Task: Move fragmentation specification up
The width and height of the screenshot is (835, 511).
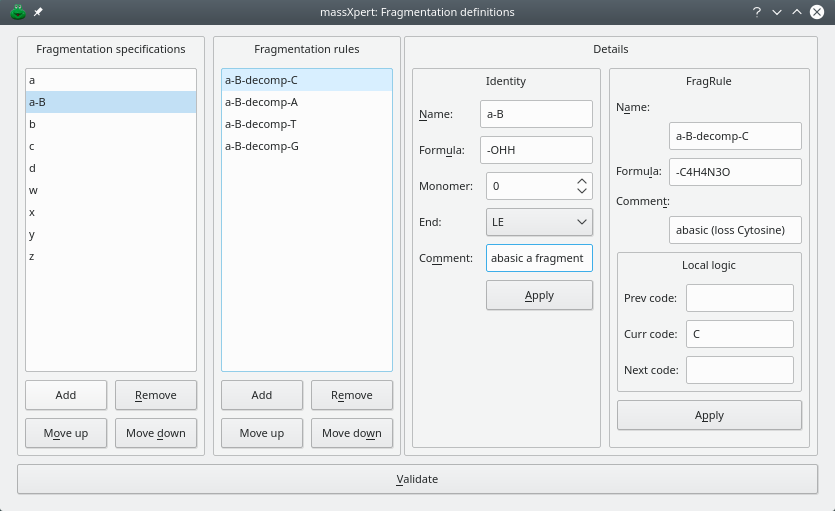Action: pyautogui.click(x=66, y=433)
